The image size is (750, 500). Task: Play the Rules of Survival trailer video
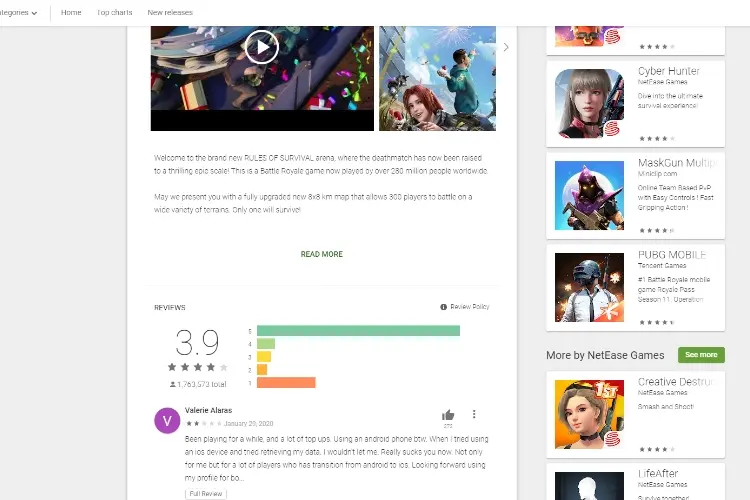point(262,47)
